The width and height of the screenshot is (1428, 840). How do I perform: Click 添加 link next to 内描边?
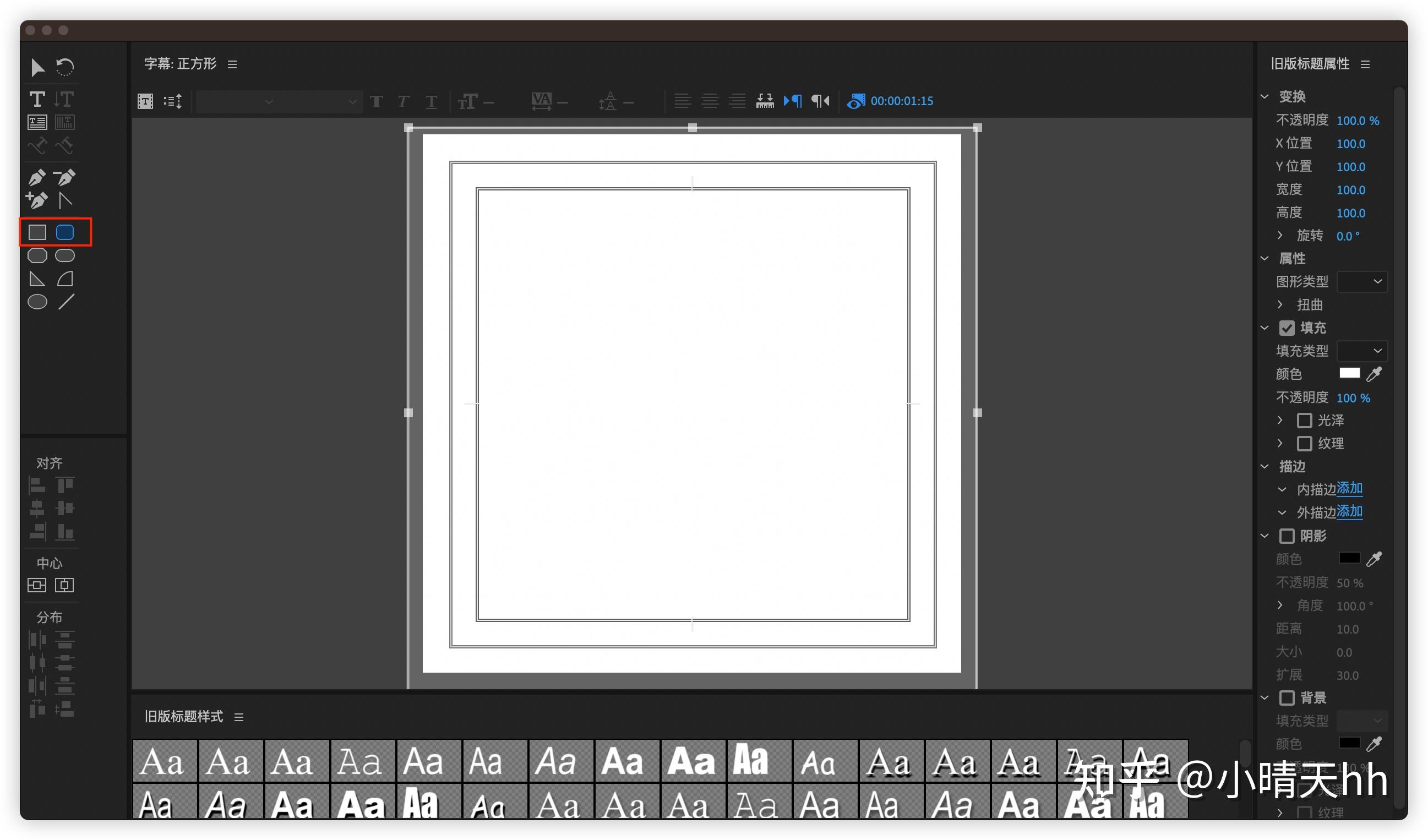point(1350,489)
